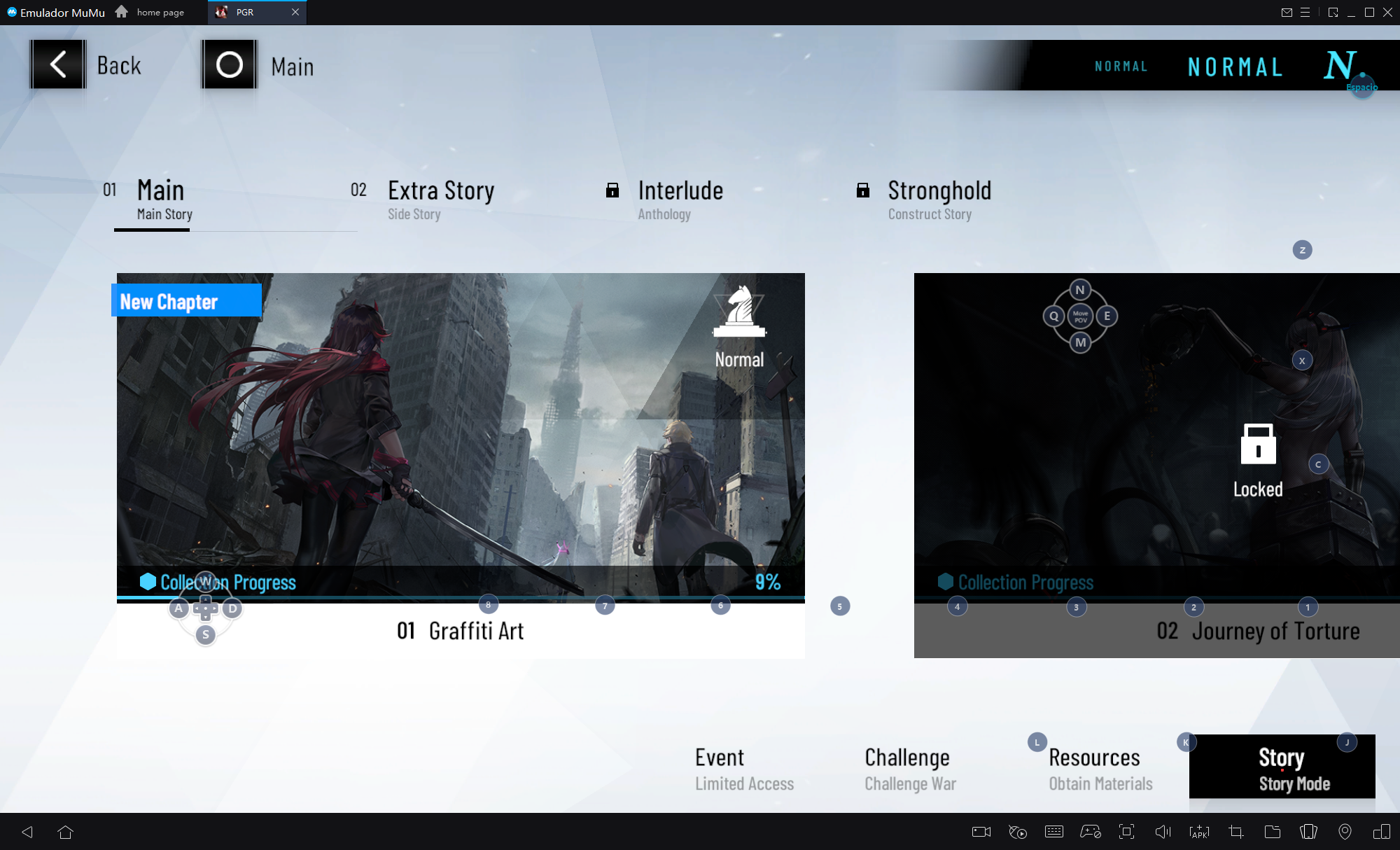Image resolution: width=1400 pixels, height=850 pixels.
Task: Open Event Limited Access section
Action: click(744, 769)
